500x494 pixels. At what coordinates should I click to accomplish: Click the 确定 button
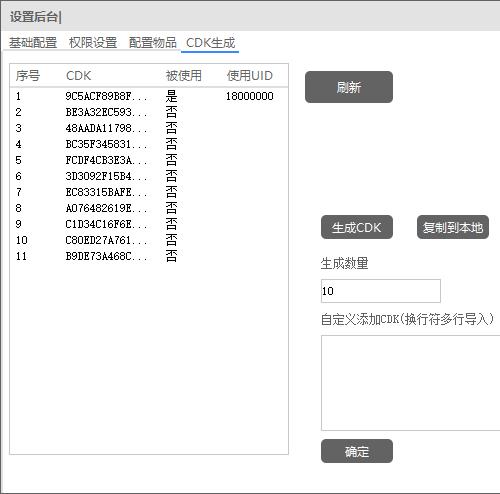tap(357, 451)
